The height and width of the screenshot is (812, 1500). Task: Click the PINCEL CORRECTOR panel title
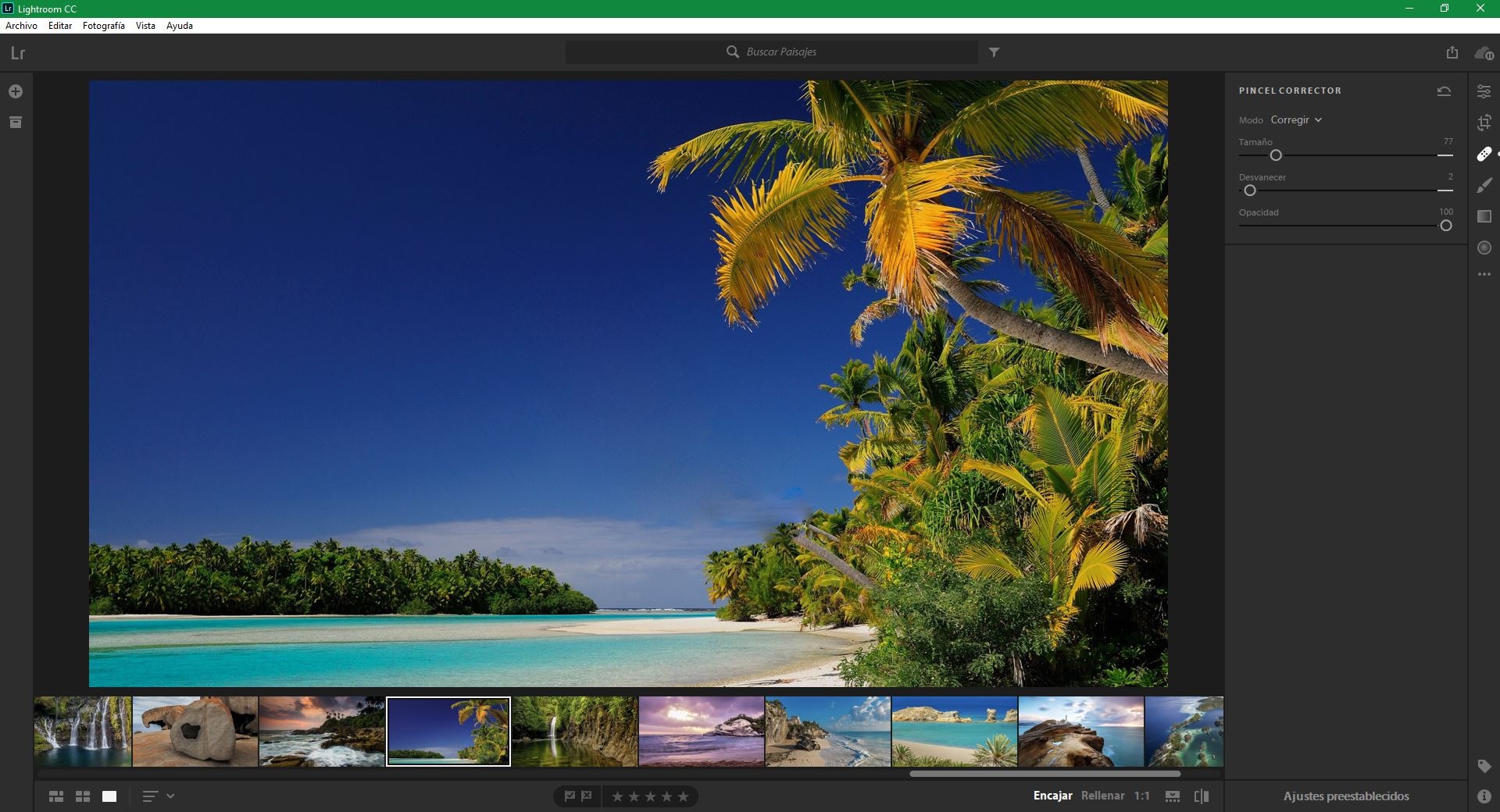pos(1290,91)
